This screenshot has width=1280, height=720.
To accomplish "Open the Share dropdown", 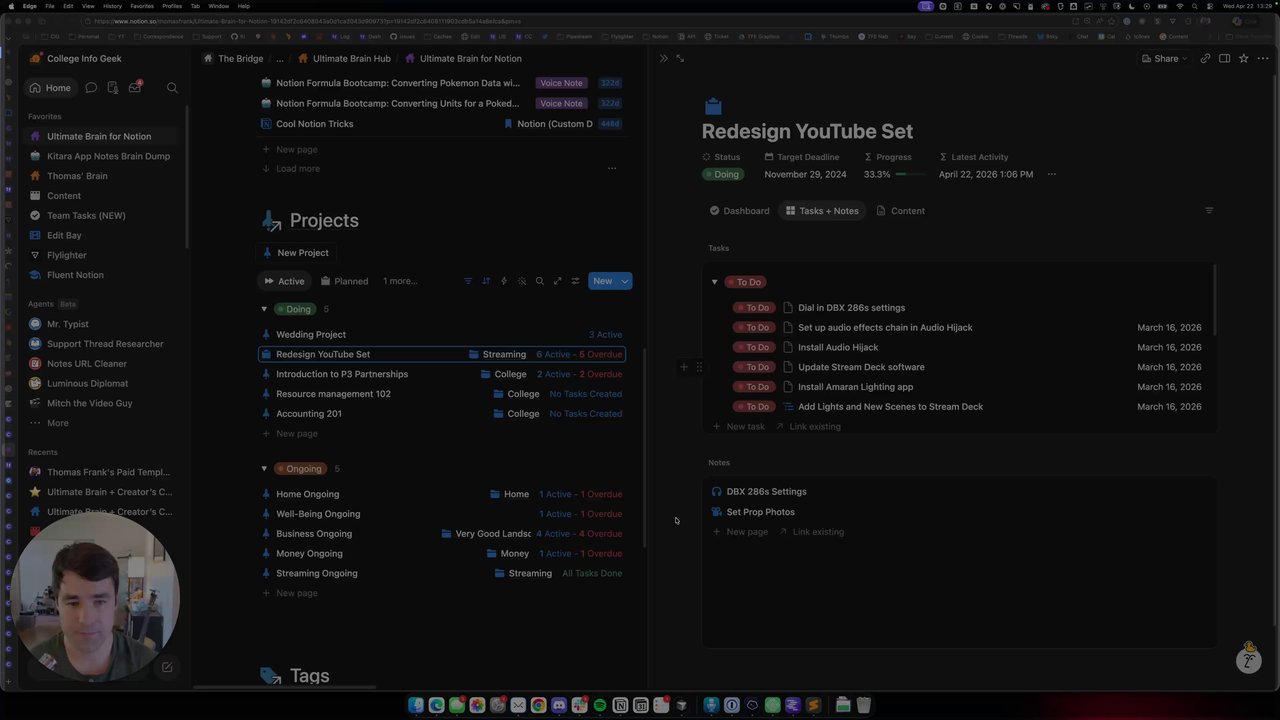I will pyautogui.click(x=1165, y=58).
